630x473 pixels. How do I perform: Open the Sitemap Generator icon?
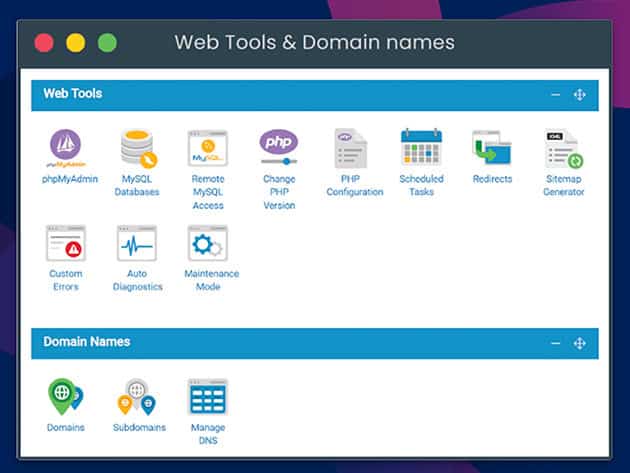564,148
